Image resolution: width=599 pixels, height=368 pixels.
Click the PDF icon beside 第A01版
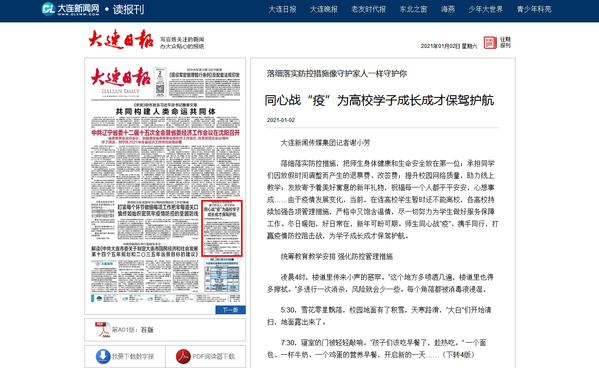pos(102,330)
